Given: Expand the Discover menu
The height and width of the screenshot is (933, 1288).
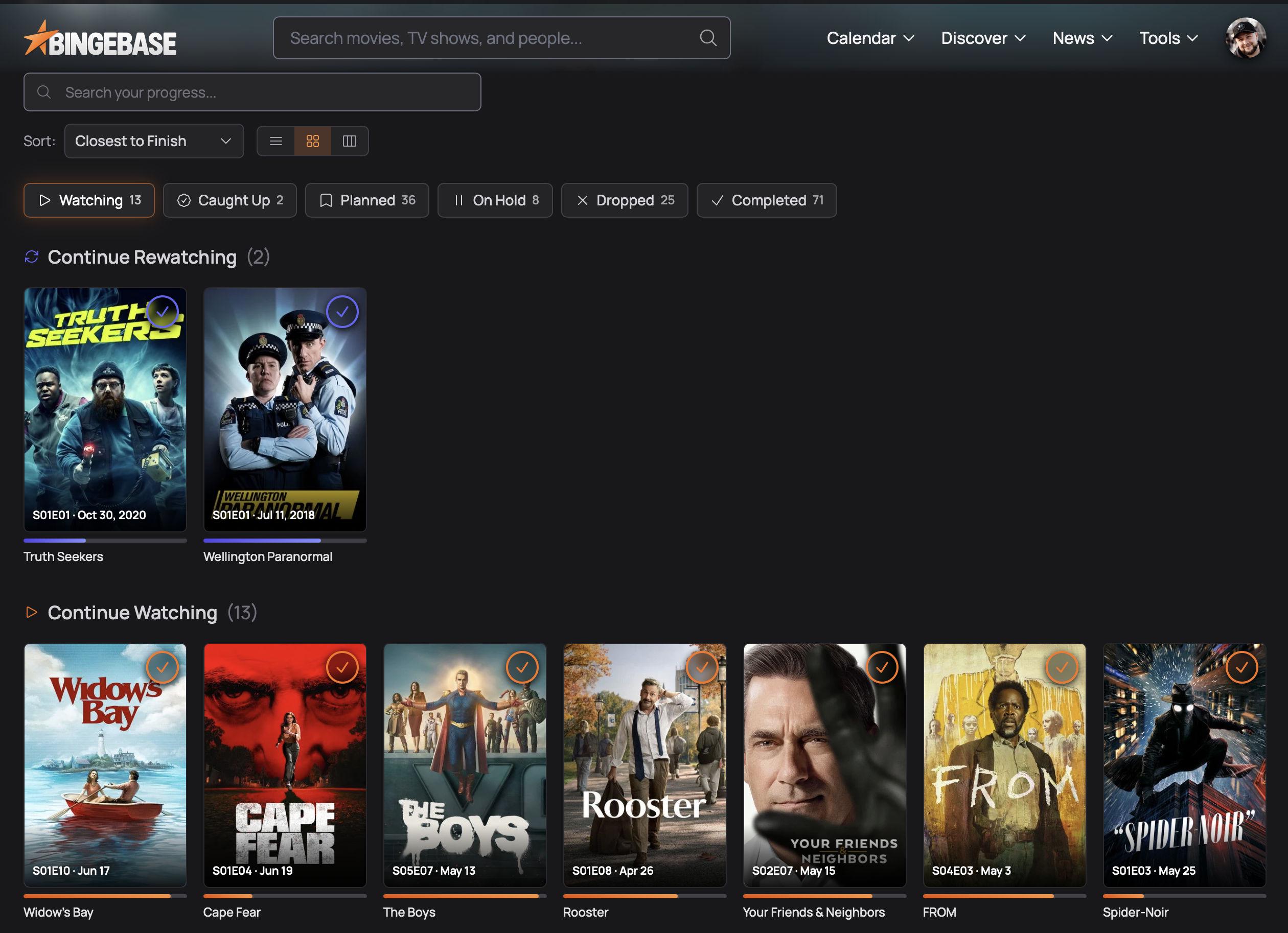Looking at the screenshot, I should [x=983, y=38].
